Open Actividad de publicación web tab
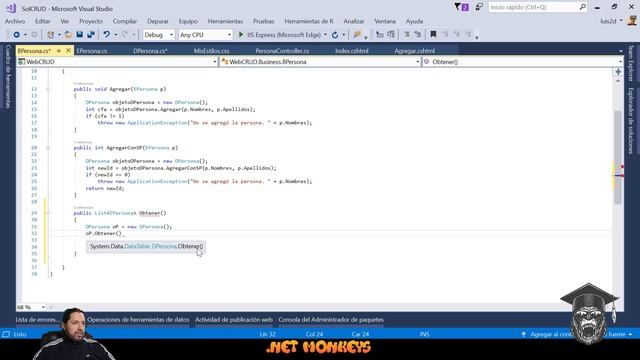640x360 pixels. tap(234, 320)
